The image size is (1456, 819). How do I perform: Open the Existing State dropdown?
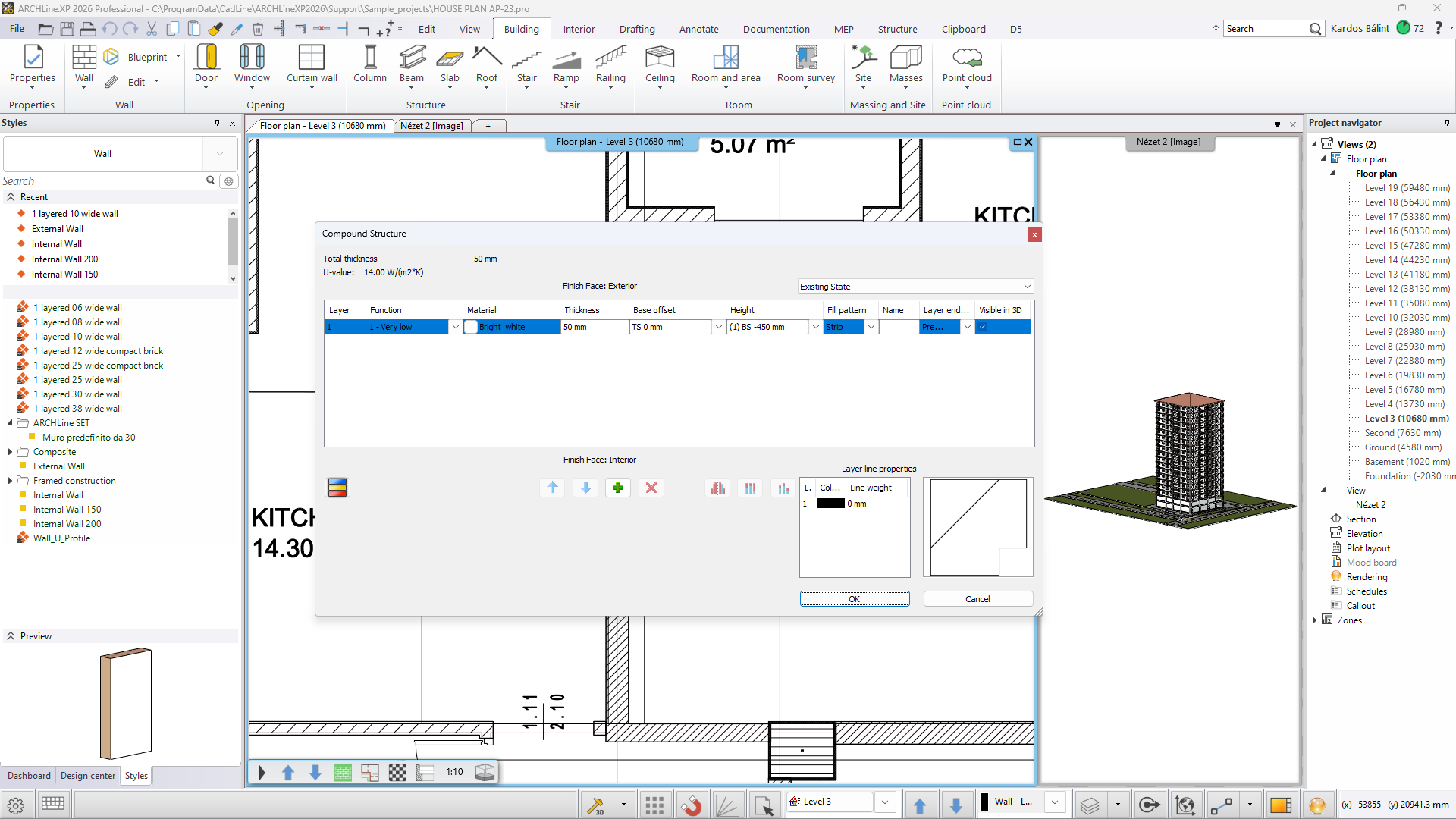915,287
